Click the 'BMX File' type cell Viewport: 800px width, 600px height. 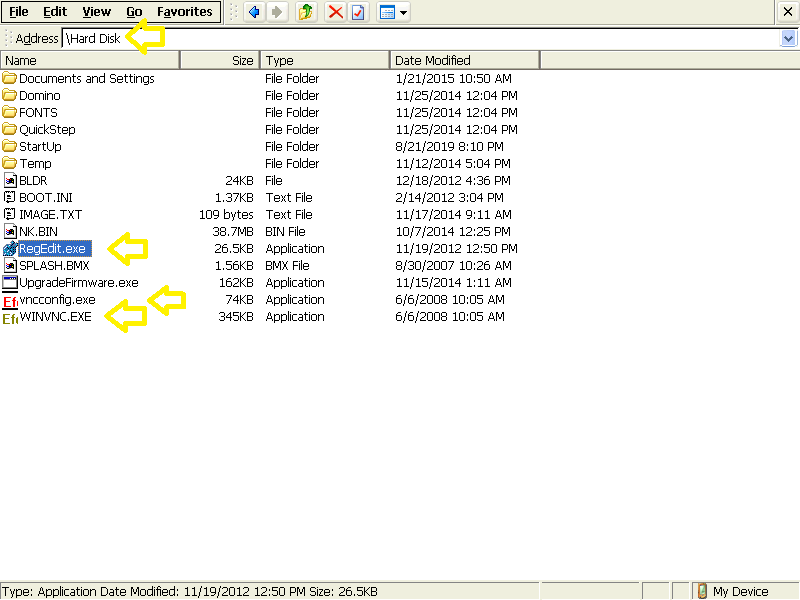coord(287,265)
